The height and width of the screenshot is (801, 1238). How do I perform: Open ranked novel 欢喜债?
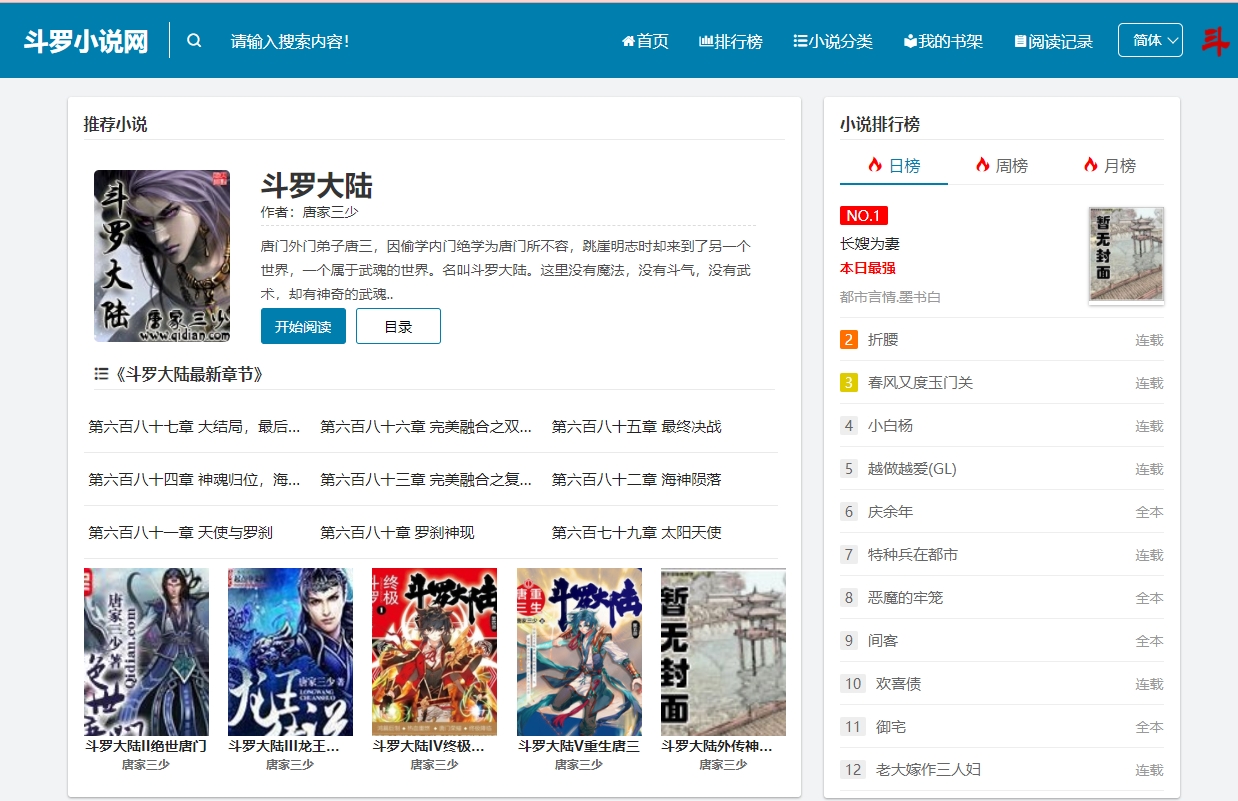tap(898, 683)
